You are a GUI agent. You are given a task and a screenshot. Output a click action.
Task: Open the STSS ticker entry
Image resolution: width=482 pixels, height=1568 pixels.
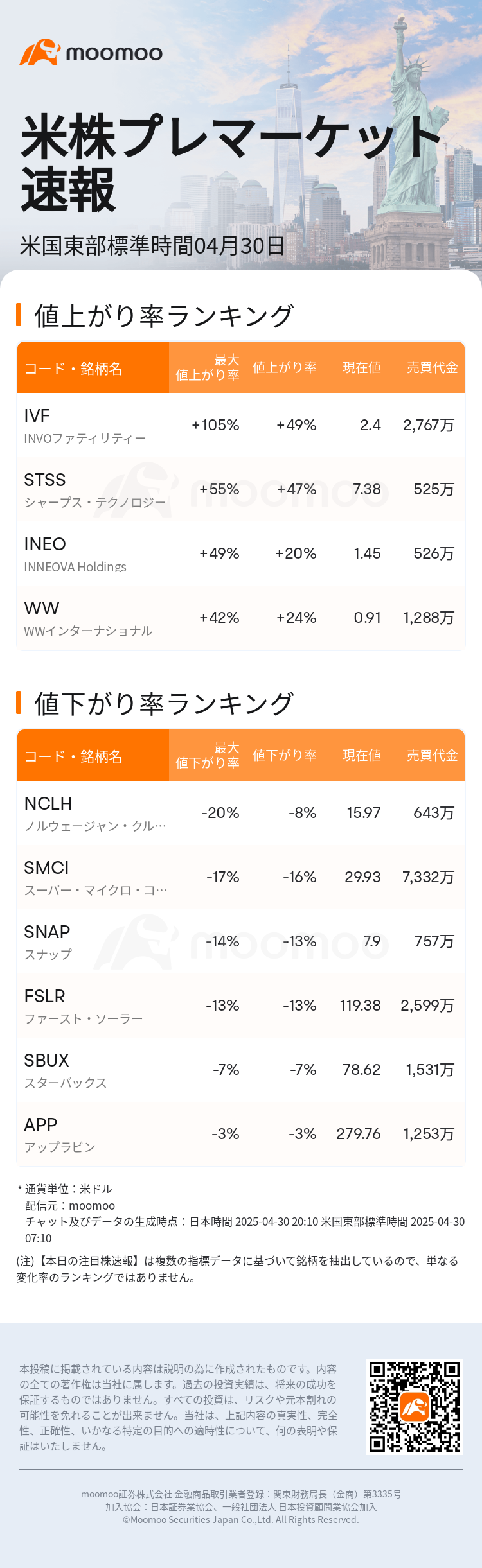(45, 480)
